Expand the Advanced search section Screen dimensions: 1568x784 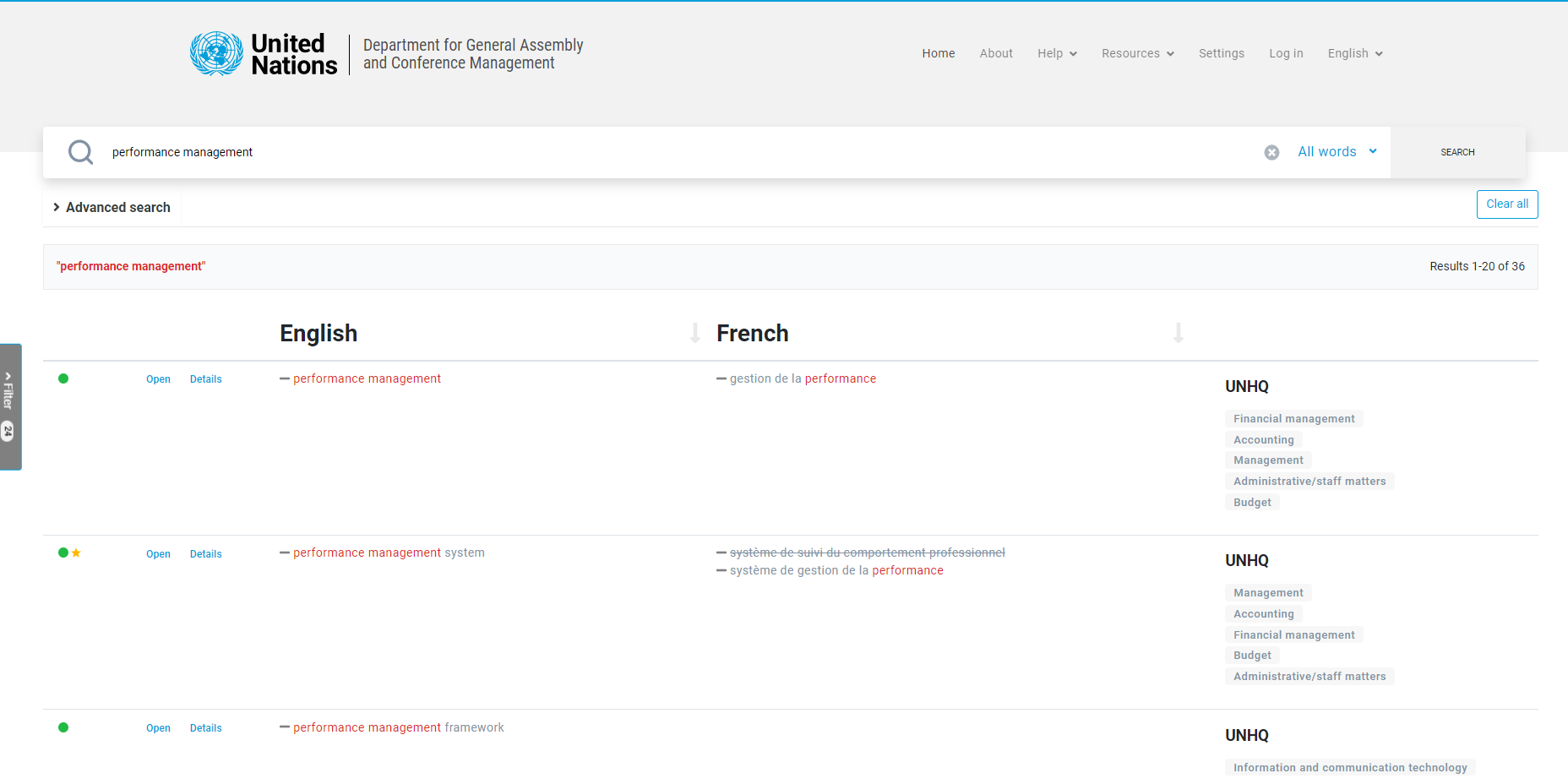pyautogui.click(x=112, y=207)
